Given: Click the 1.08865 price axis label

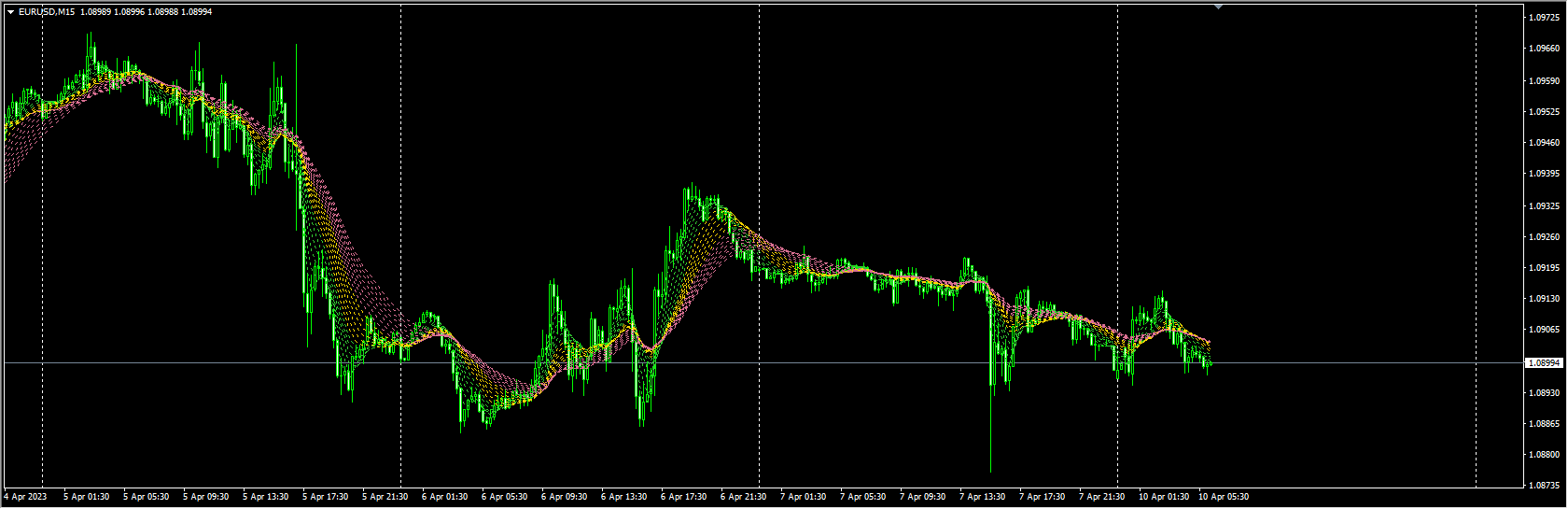Looking at the screenshot, I should tap(1546, 424).
